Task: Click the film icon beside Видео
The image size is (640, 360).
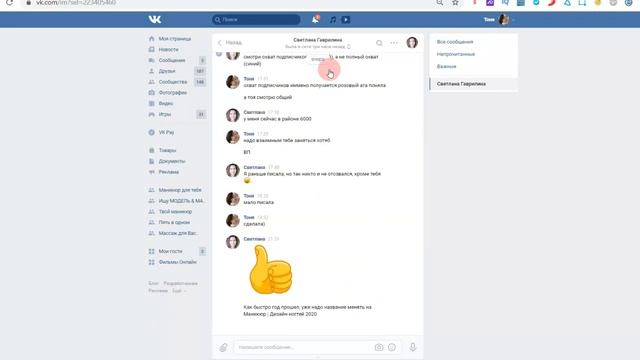Action: (151, 104)
